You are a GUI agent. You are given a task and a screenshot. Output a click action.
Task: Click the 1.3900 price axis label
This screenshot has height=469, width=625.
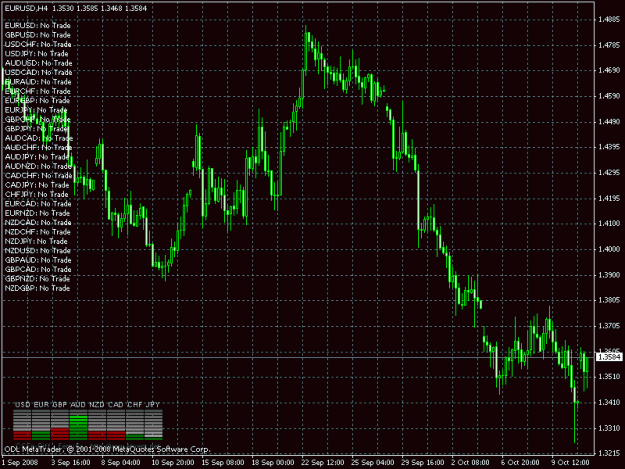tap(609, 275)
